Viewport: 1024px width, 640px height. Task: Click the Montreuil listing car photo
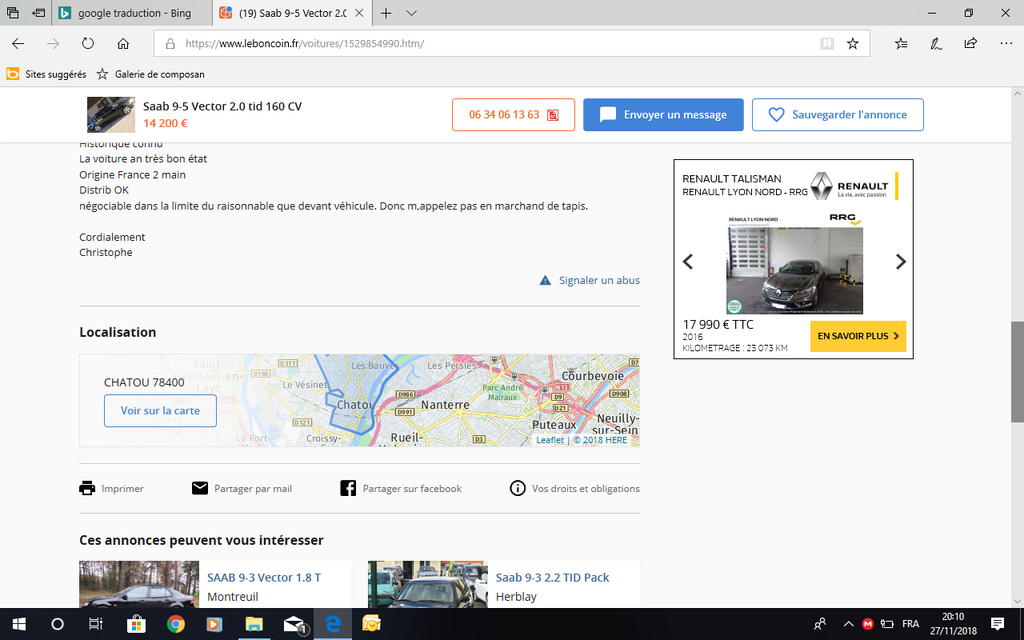pos(139,584)
